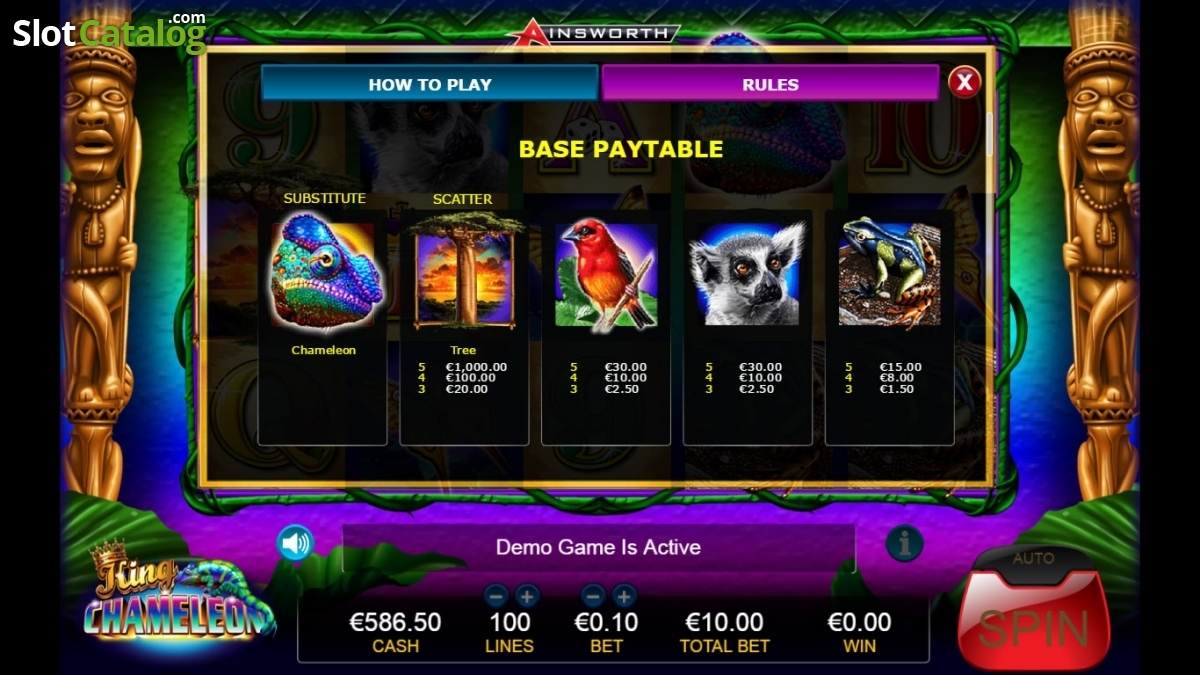
Task: Increase the number of lines with plus
Action: (527, 597)
